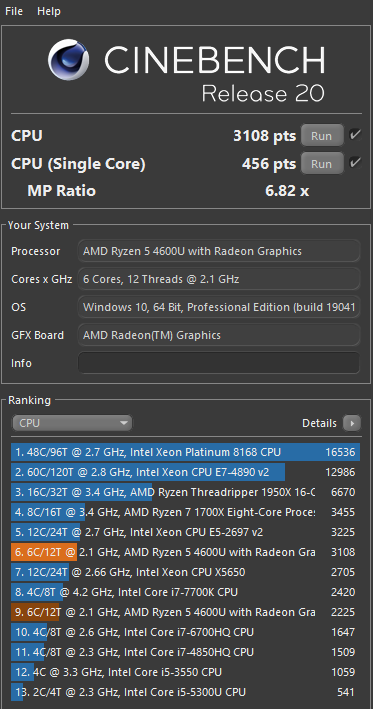Click the 456 pts single core score
The height and width of the screenshot is (709, 373).
(x=269, y=164)
